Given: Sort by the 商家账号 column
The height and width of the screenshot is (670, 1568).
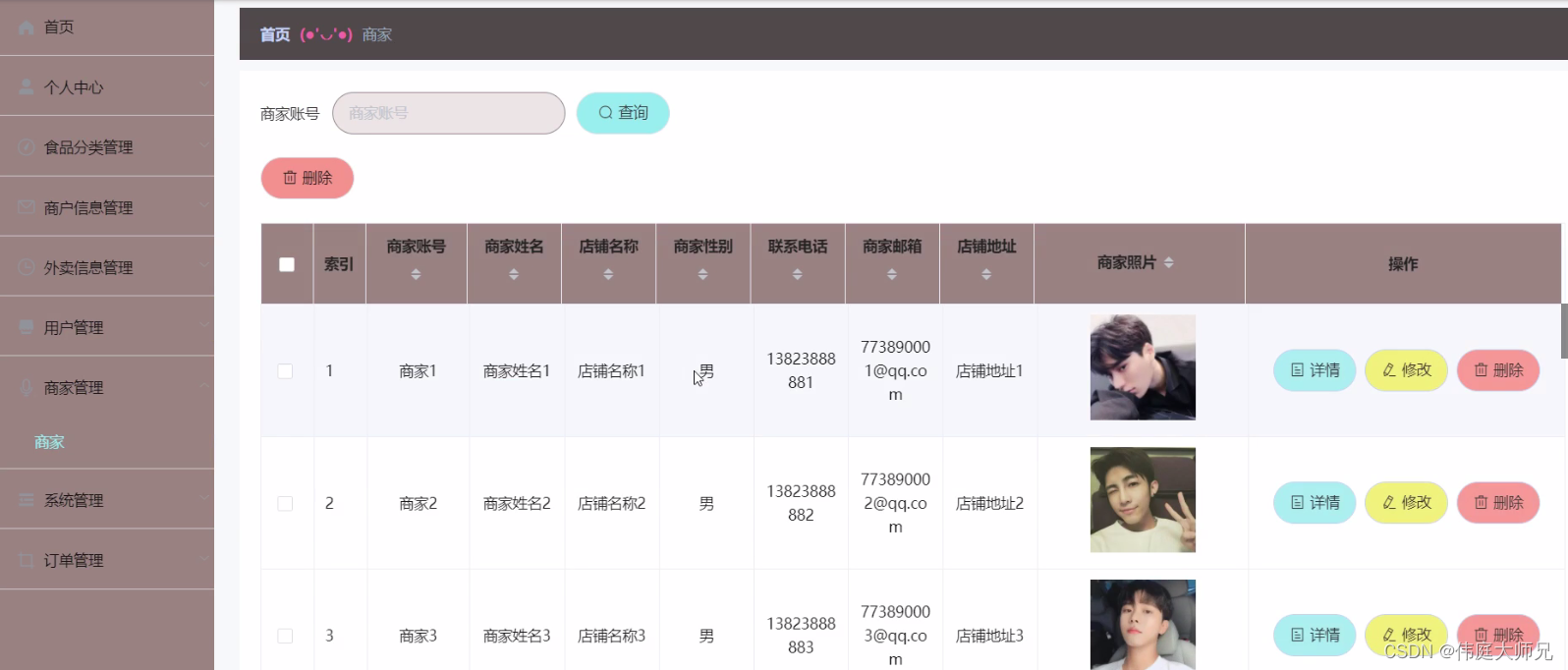Looking at the screenshot, I should coord(417,274).
